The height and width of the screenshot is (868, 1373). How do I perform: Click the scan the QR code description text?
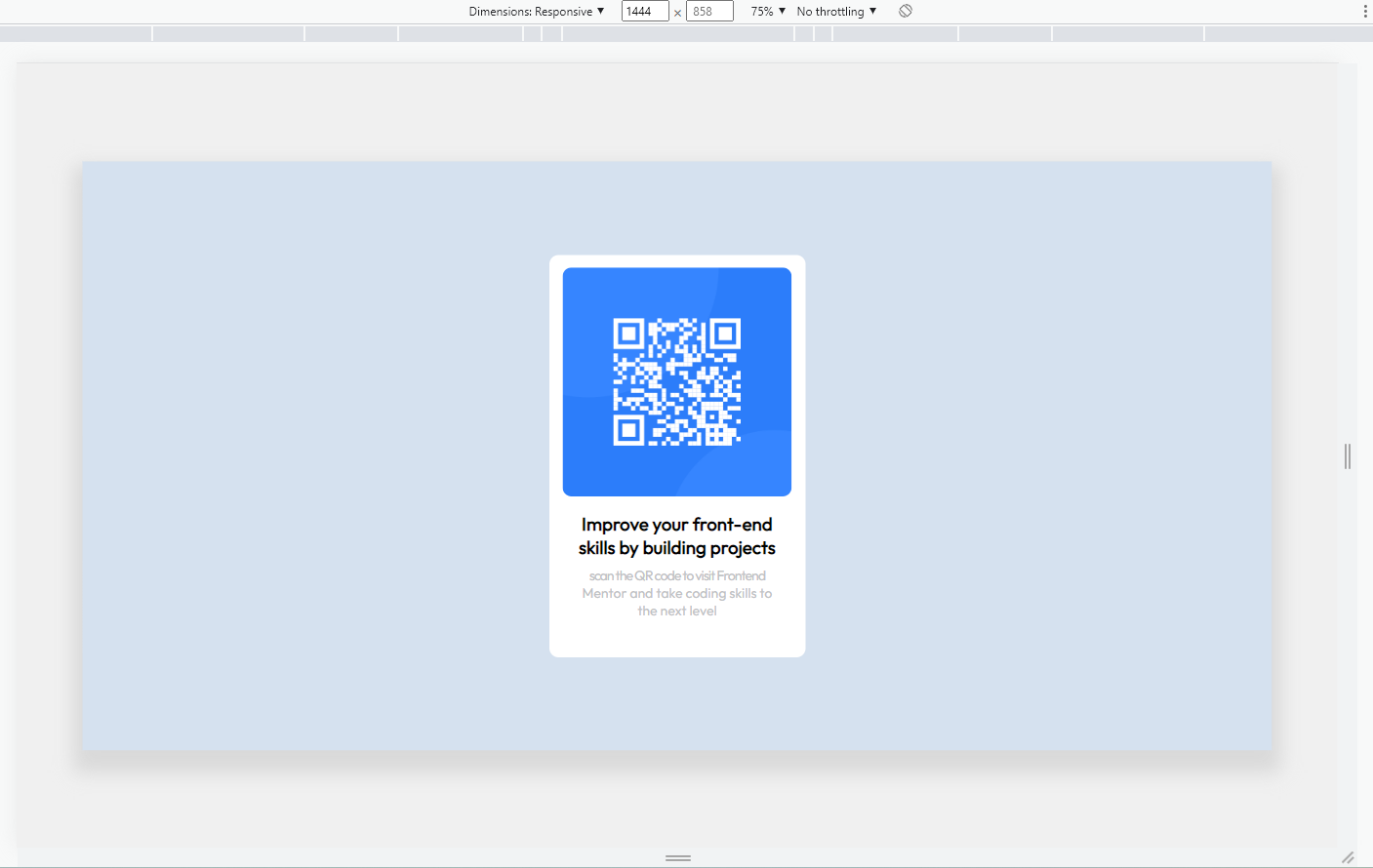677,593
